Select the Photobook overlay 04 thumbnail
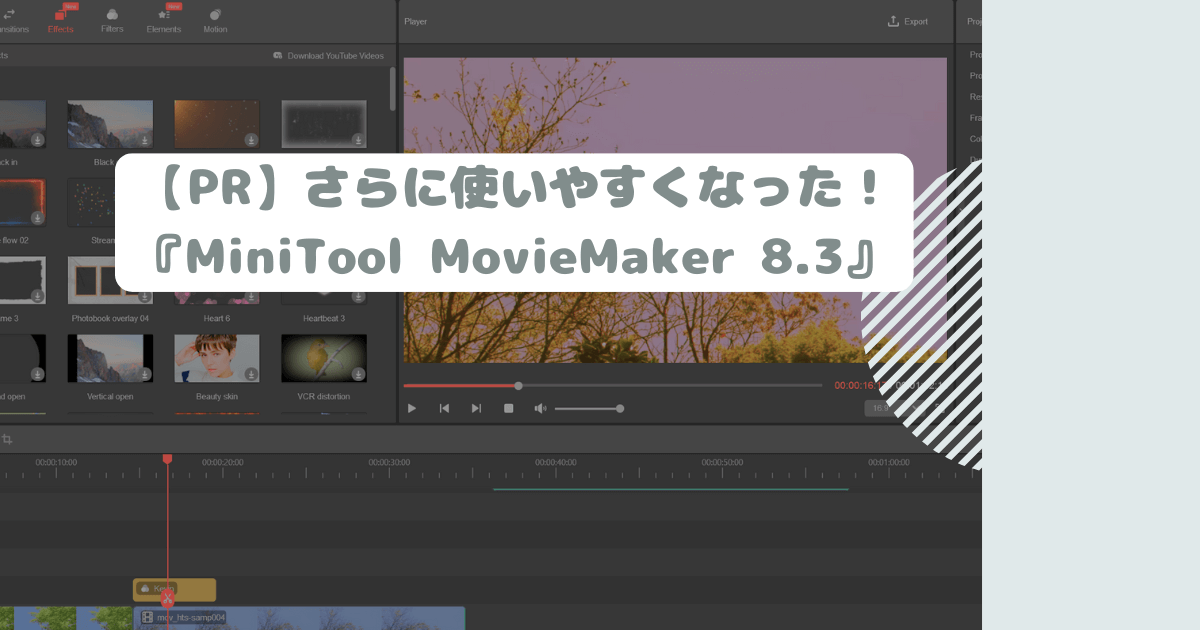This screenshot has width=1200, height=630. tap(110, 280)
